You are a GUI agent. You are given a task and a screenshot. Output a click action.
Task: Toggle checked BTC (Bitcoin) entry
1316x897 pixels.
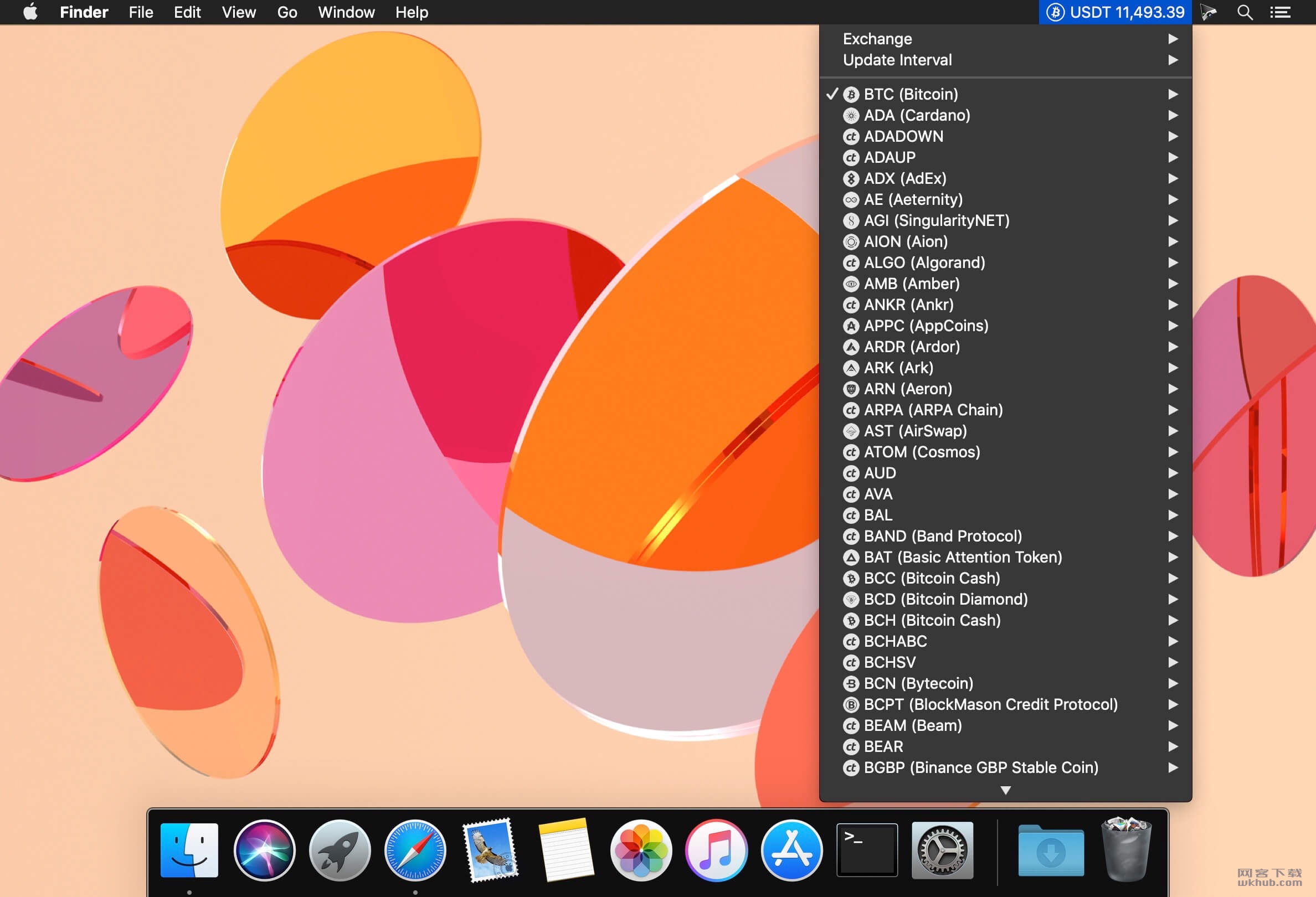1006,94
